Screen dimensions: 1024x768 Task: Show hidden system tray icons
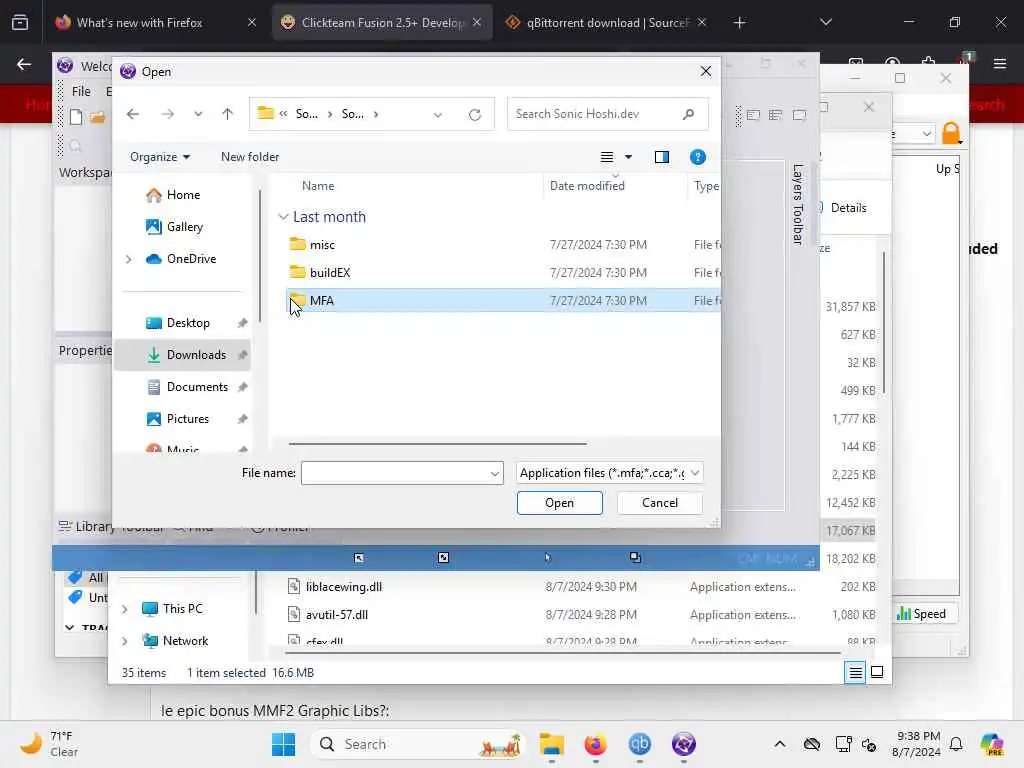780,744
